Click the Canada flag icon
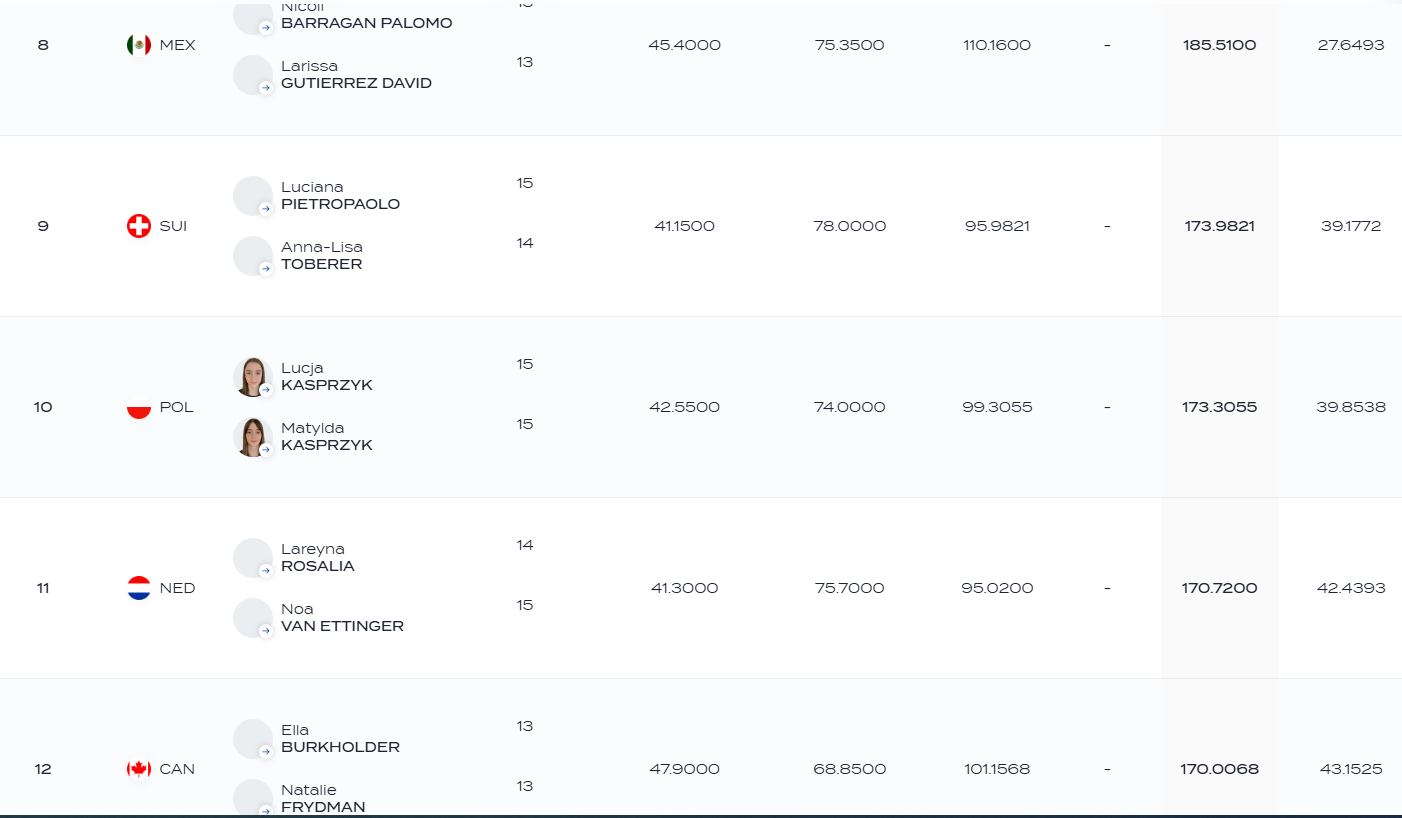This screenshot has width=1402, height=818. (139, 769)
